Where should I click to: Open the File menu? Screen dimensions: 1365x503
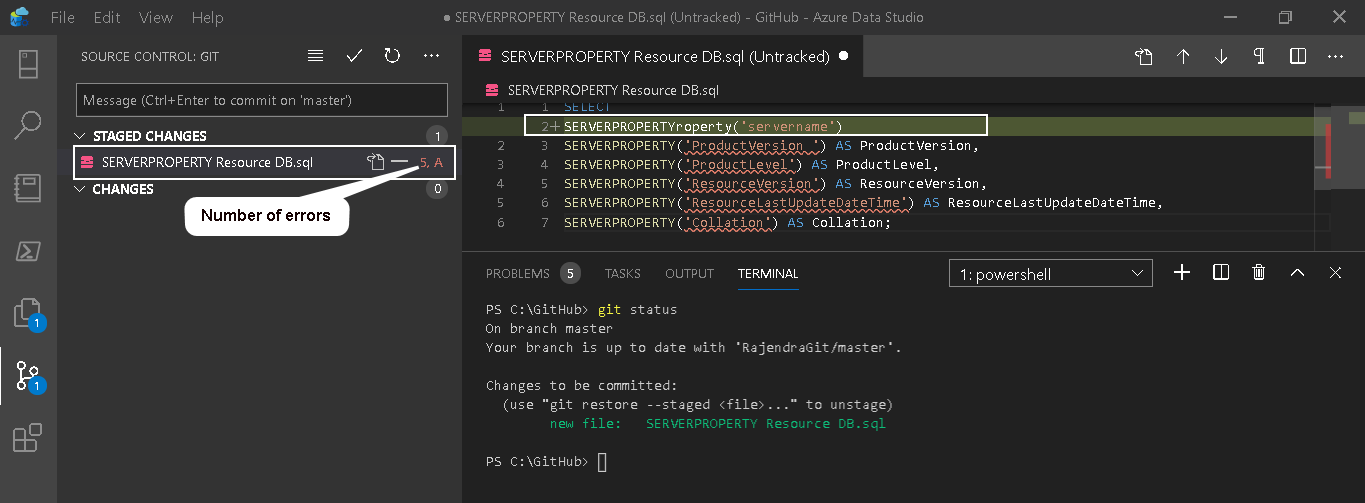(62, 18)
